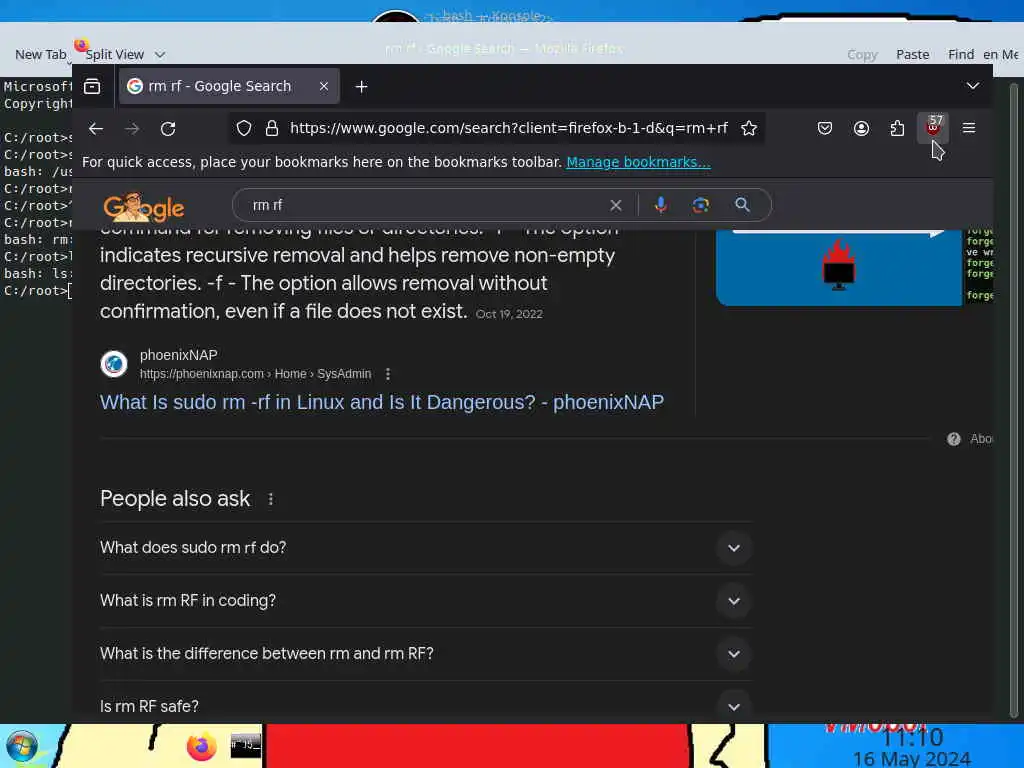Click the Firefox forward arrow
The image size is (1024, 768).
click(x=132, y=129)
